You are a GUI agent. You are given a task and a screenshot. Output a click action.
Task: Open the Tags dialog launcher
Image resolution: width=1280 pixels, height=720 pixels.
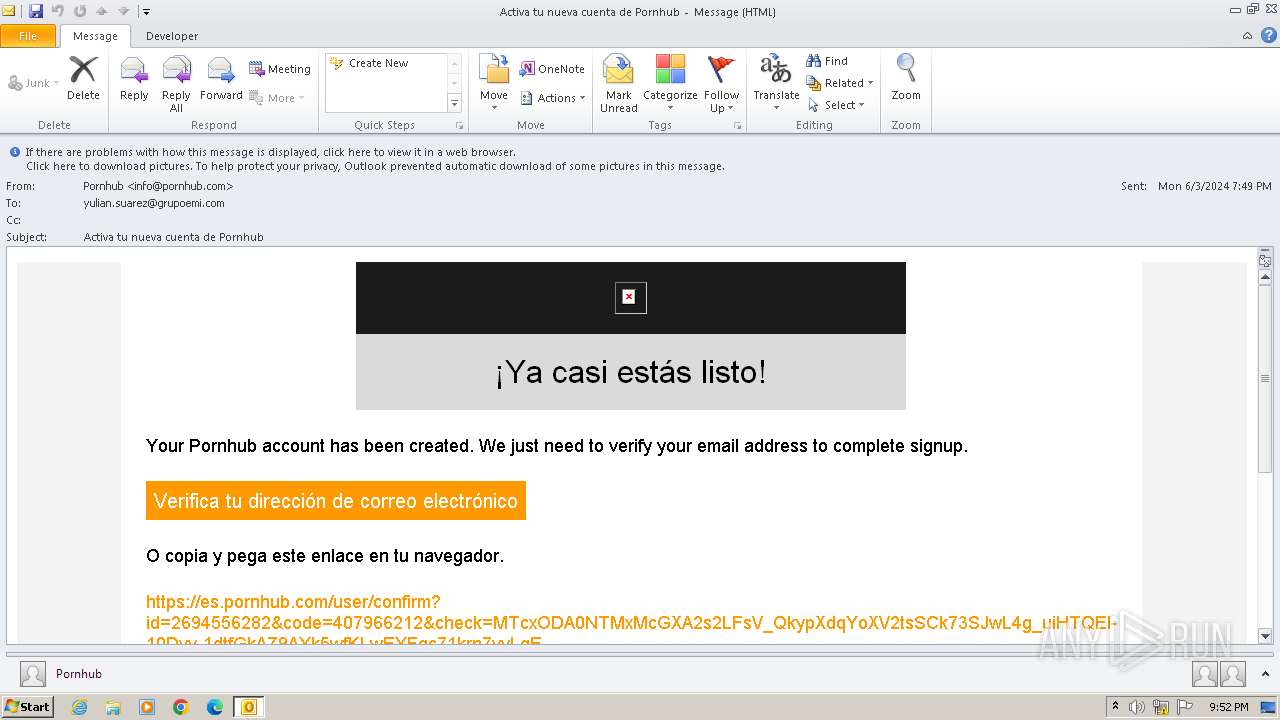coord(738,126)
